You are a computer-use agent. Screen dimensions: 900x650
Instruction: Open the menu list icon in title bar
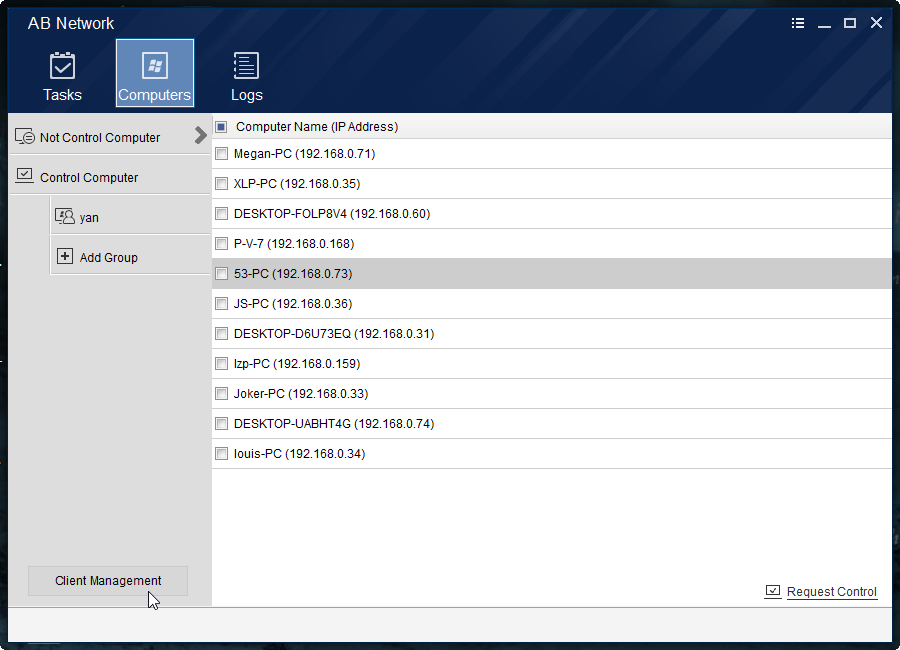click(x=798, y=23)
